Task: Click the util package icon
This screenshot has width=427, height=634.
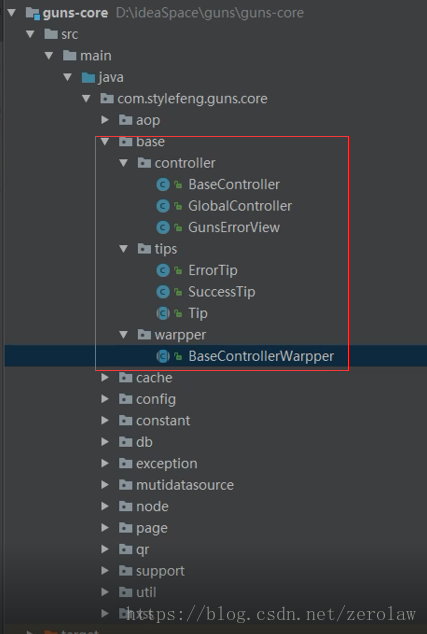Action: (125, 592)
